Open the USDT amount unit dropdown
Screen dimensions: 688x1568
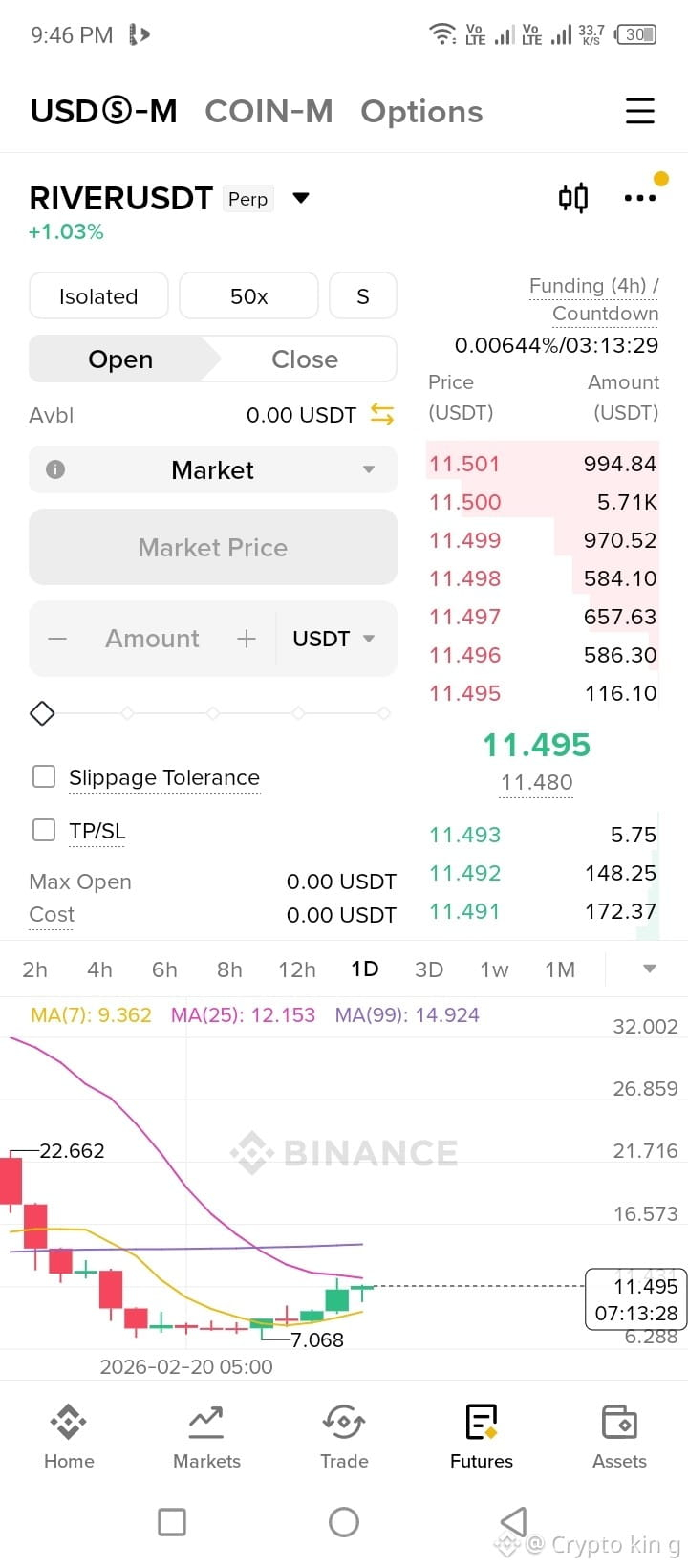click(x=333, y=639)
